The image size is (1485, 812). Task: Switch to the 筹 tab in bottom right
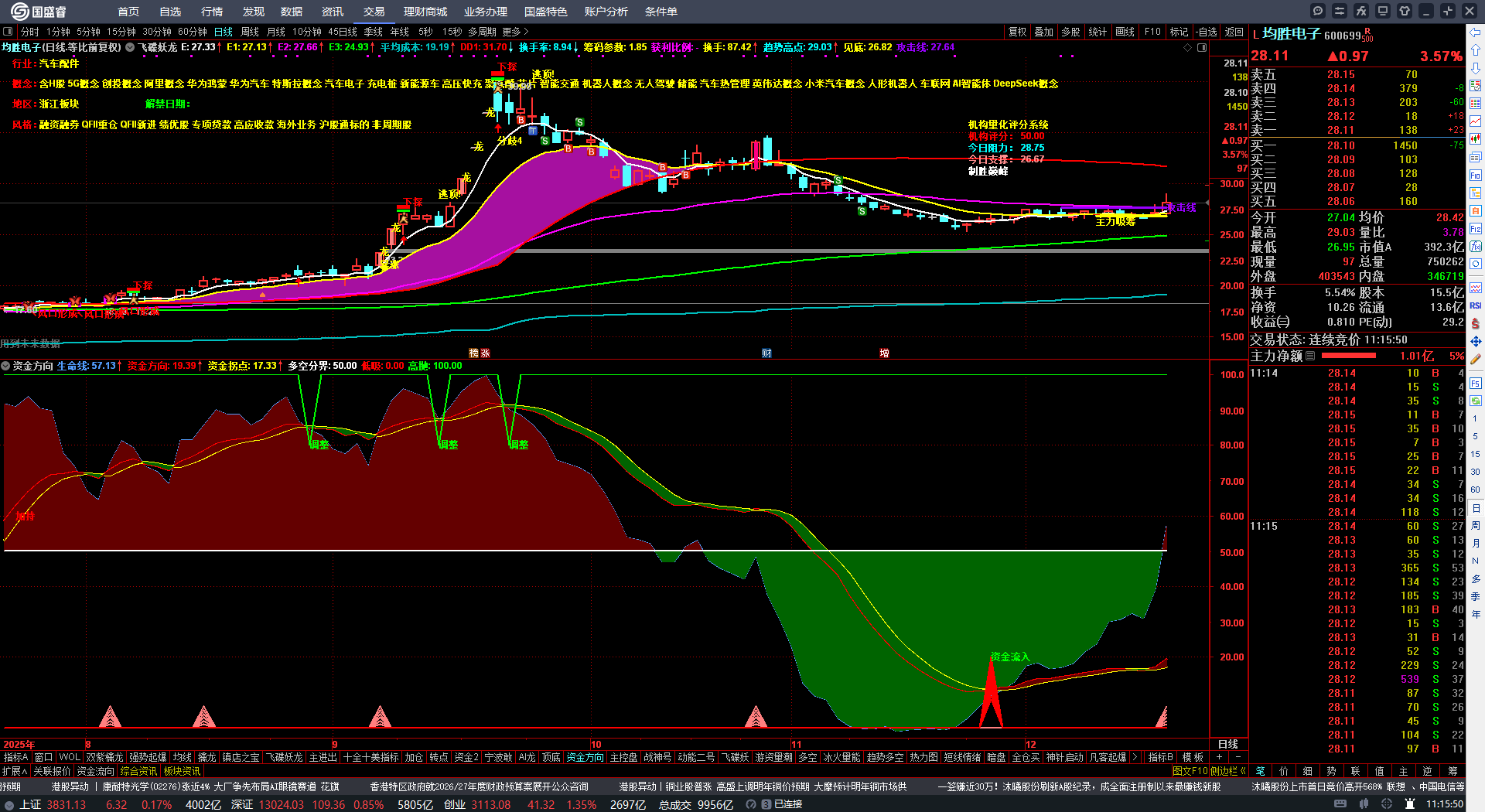click(x=1453, y=771)
